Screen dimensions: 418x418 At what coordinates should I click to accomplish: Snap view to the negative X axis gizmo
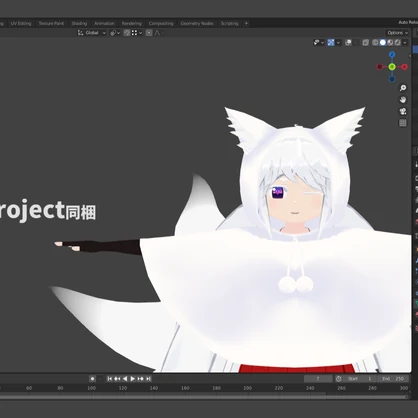point(380,67)
